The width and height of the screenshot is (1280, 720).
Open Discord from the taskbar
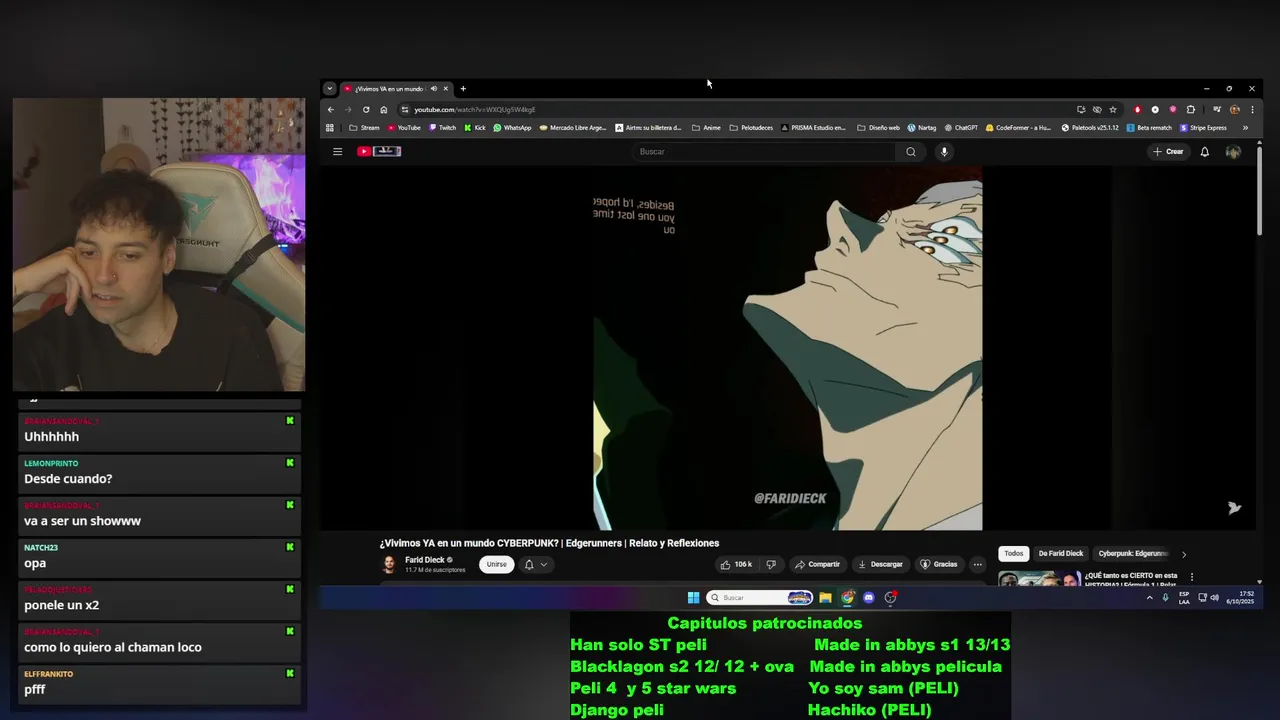click(x=868, y=597)
